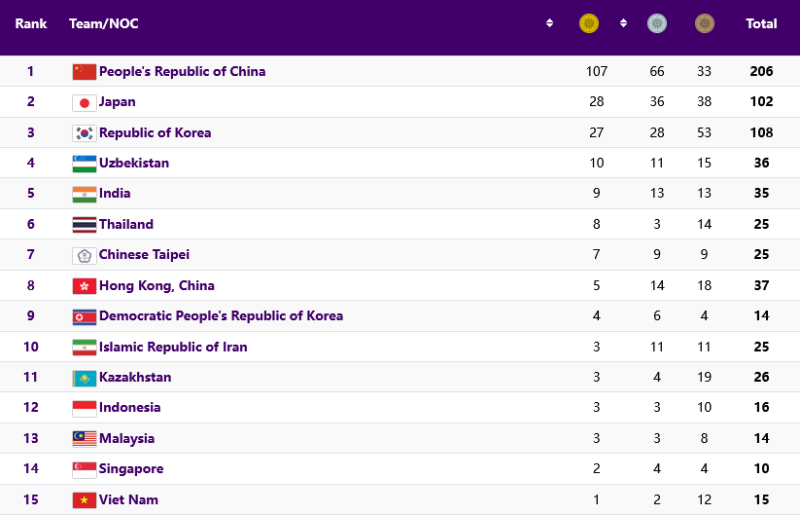Image resolution: width=800 pixels, height=515 pixels.
Task: Select Japan's gold count 28
Action: tap(596, 102)
